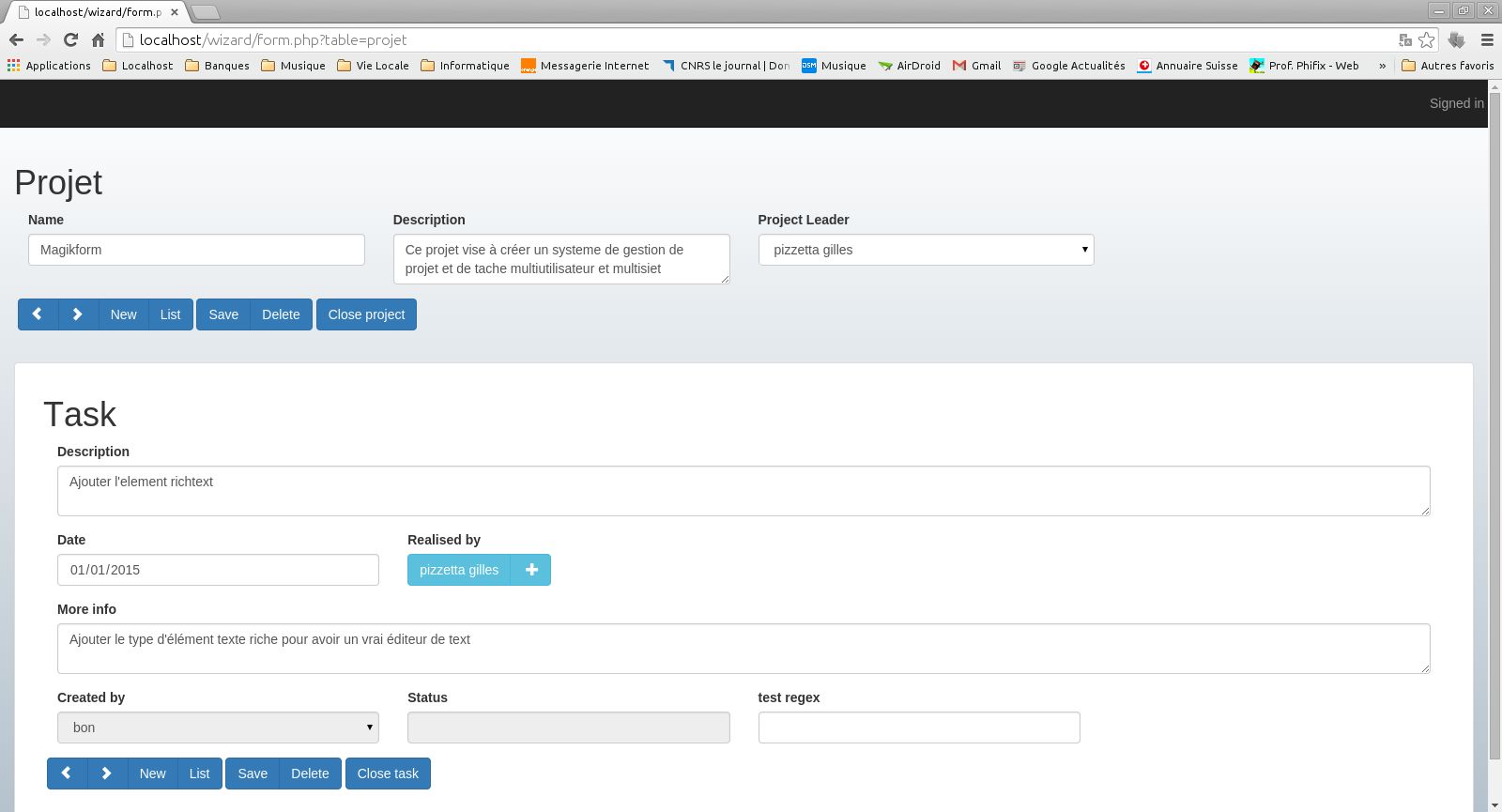
Task: Open Messagerie Internet bookmark
Action: pos(585,66)
